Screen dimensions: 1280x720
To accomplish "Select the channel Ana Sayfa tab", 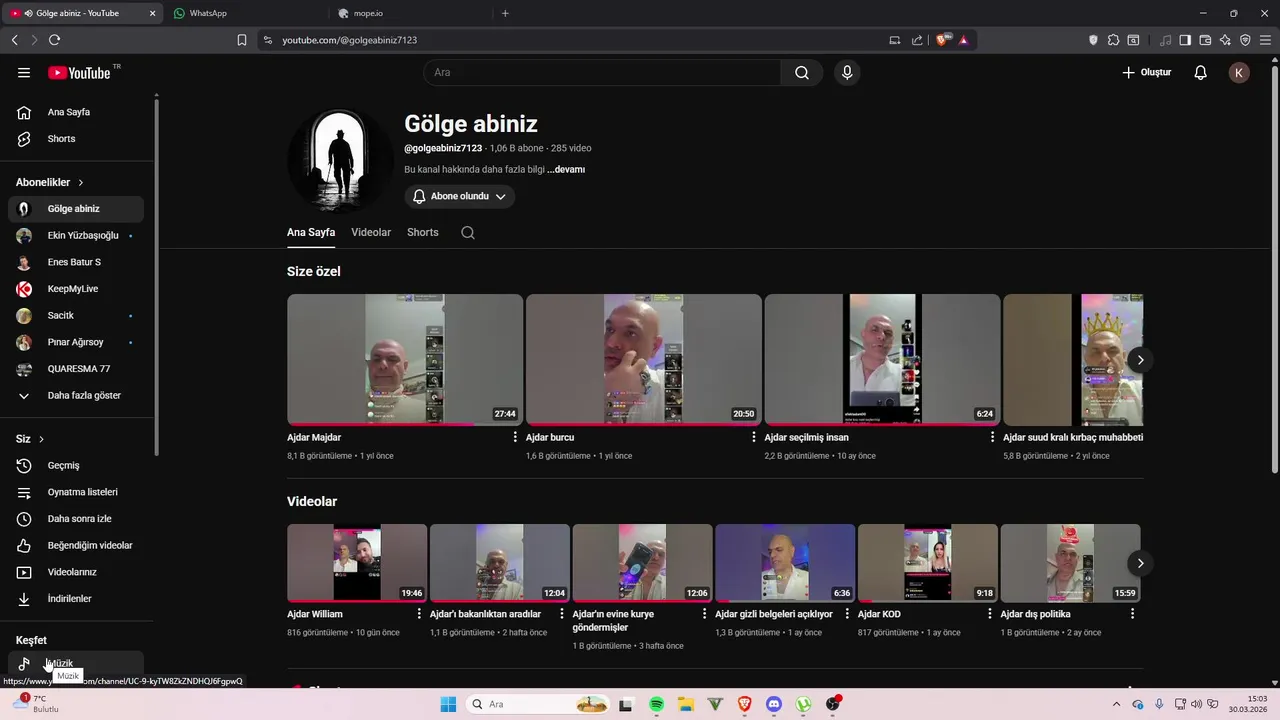I will (311, 232).
